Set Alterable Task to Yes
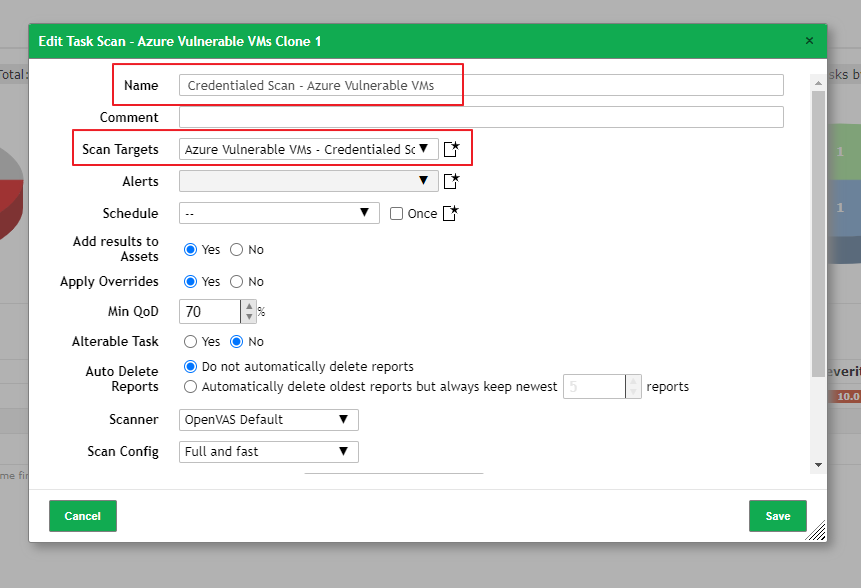 191,341
